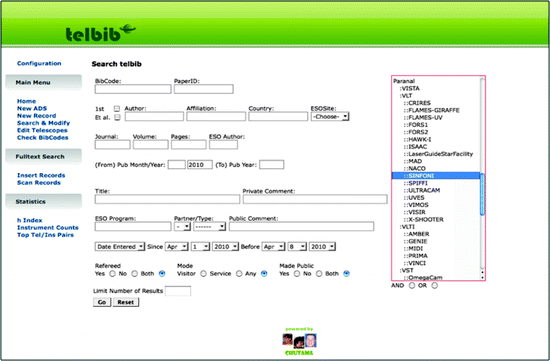Click the BibCode input field
The image size is (550, 361).
[x=133, y=89]
